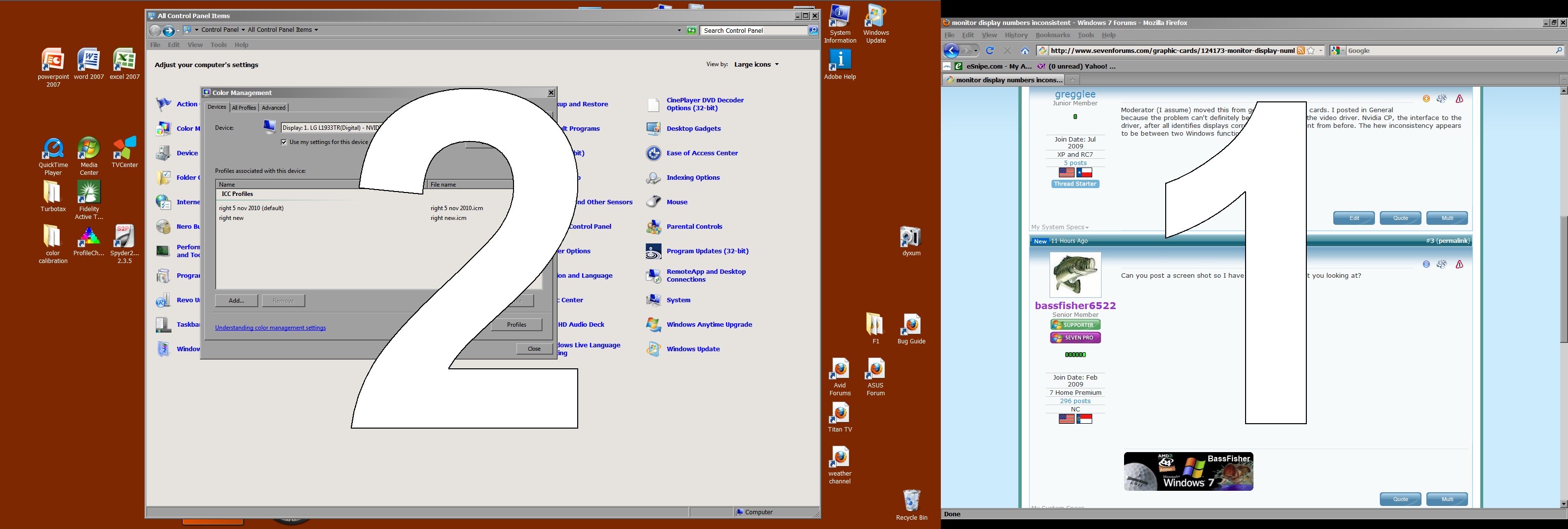The width and height of the screenshot is (1568, 529).
Task: Open Avid Forums desktop shortcut
Action: (x=840, y=377)
